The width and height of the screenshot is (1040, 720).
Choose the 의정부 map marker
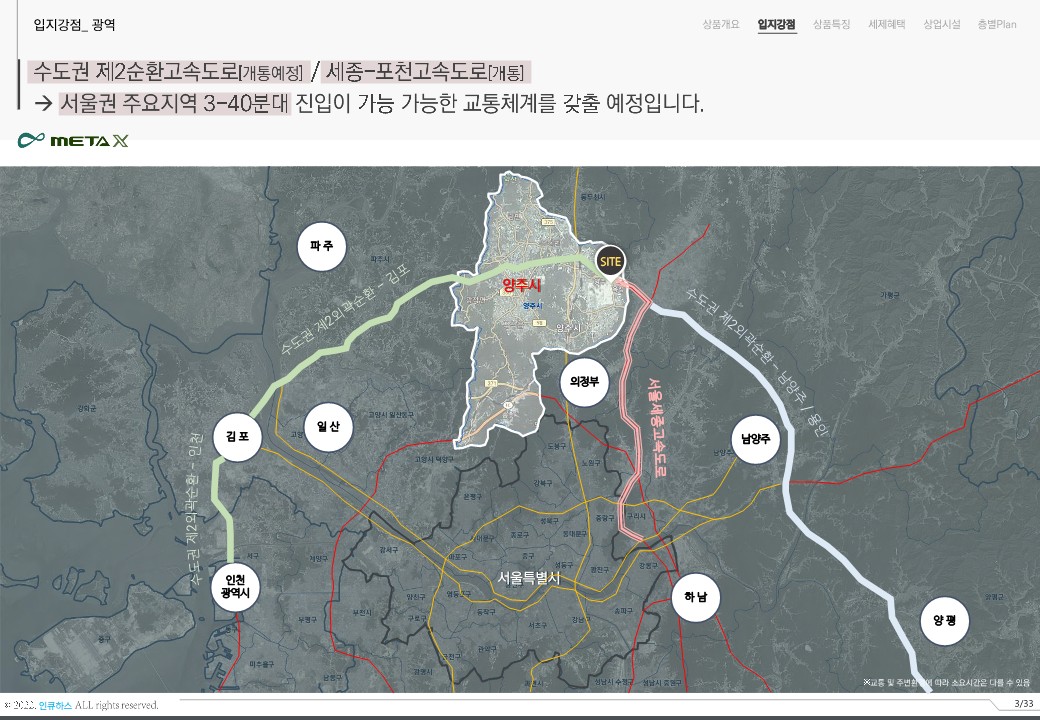coord(584,381)
